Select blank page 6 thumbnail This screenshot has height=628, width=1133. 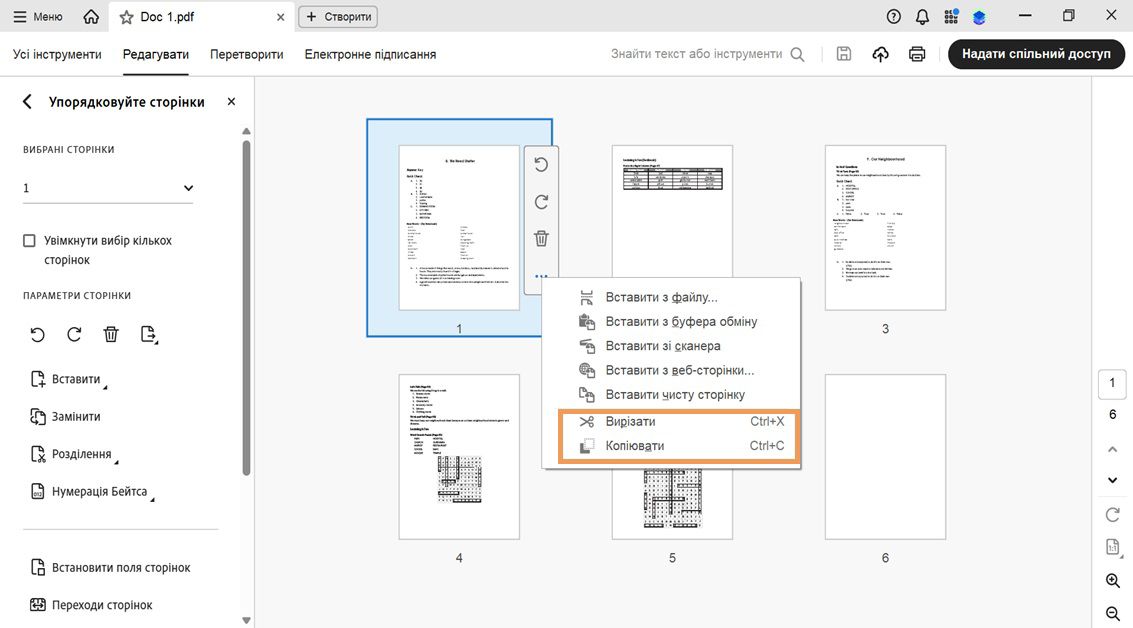point(885,457)
